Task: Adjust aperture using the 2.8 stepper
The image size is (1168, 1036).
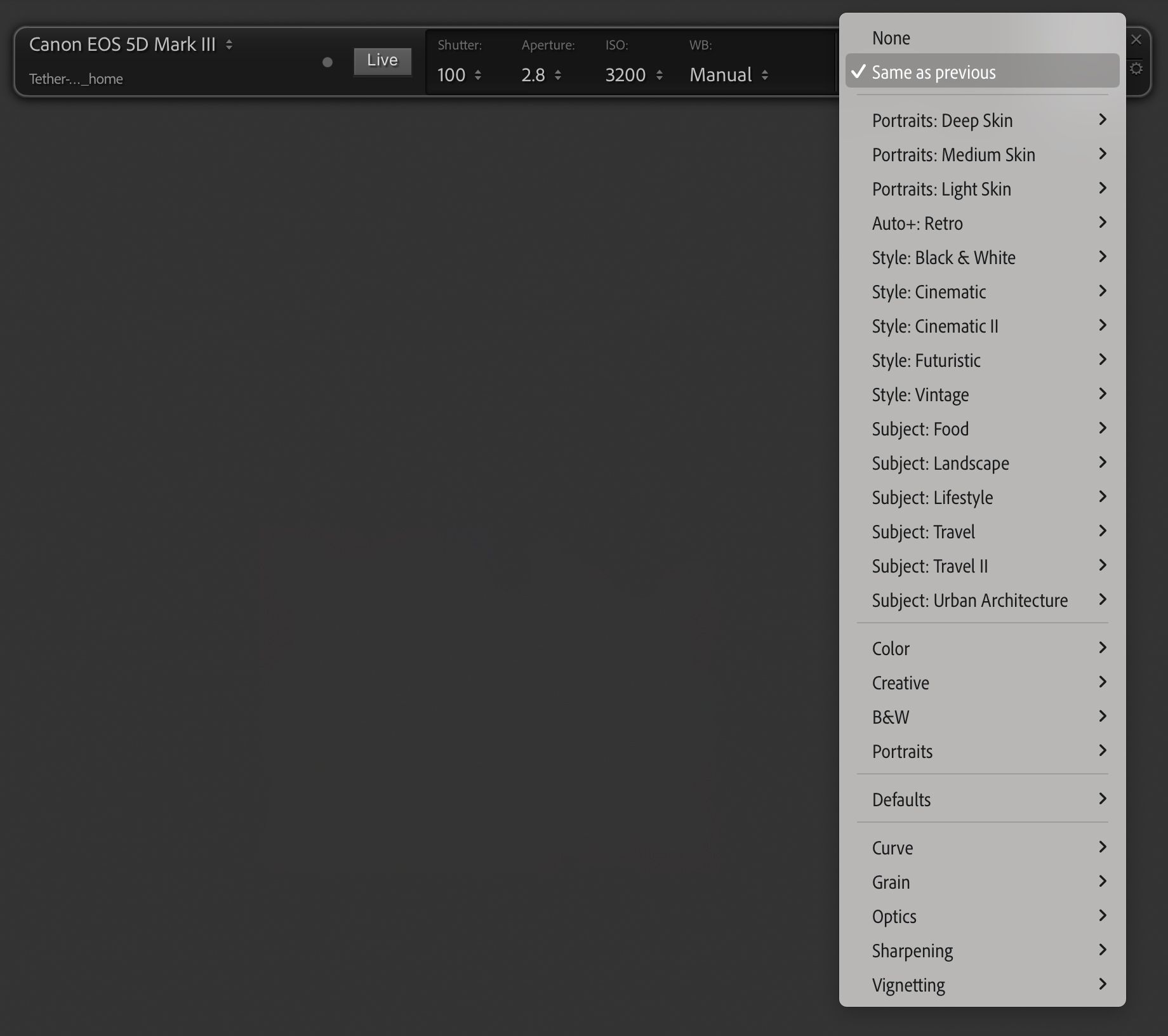Action: 558,75
